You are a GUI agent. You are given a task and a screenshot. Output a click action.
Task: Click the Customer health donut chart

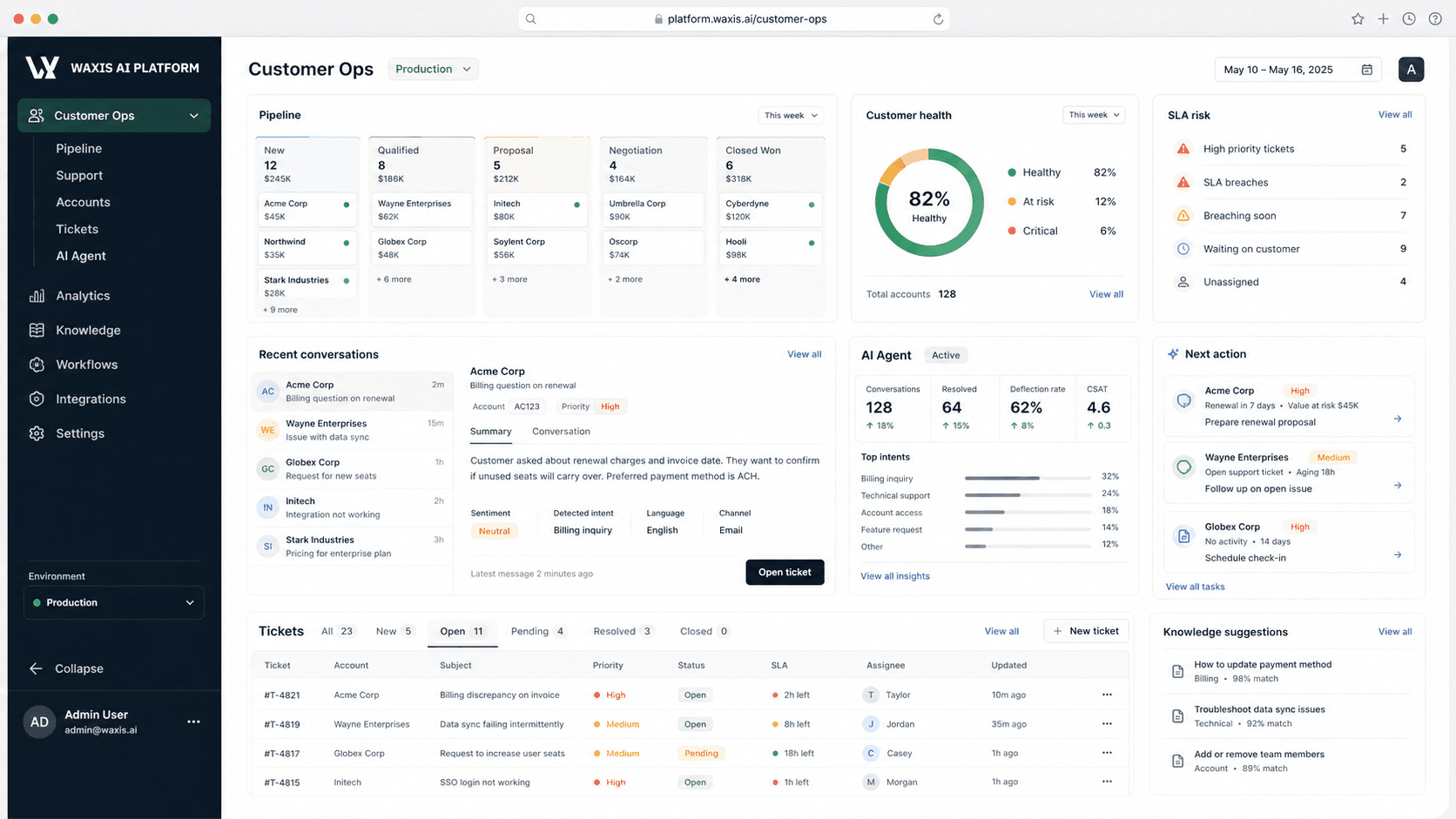click(929, 203)
